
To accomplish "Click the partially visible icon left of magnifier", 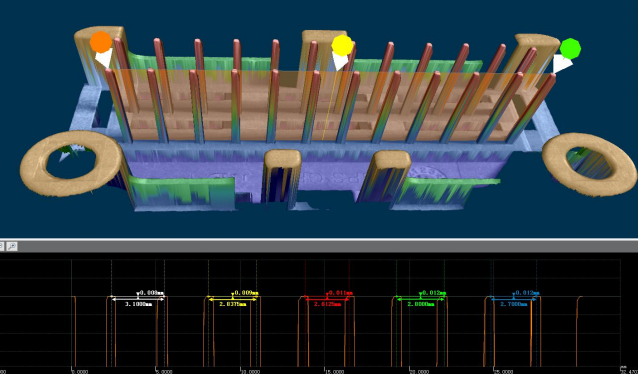I will [2, 246].
